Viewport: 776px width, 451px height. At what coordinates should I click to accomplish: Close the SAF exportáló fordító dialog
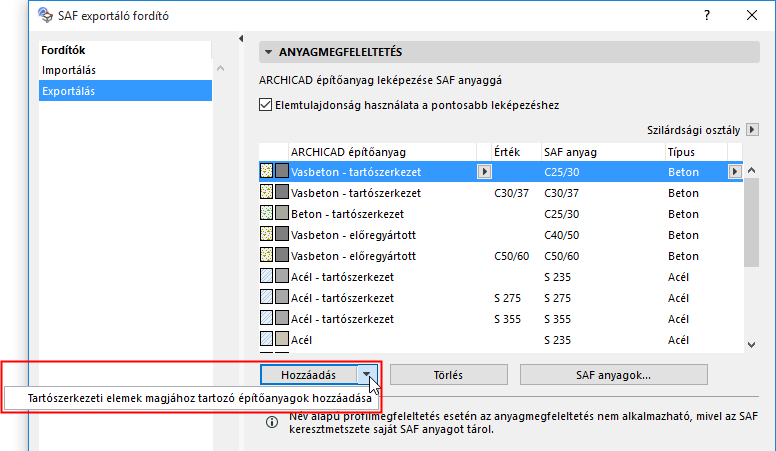point(752,15)
